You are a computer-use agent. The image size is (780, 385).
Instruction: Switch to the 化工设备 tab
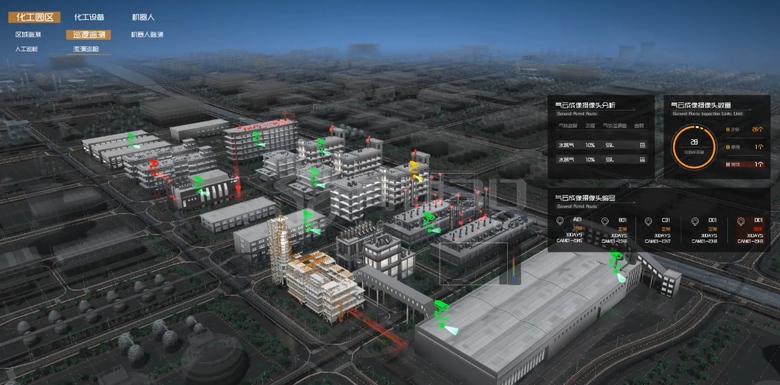[x=89, y=17]
